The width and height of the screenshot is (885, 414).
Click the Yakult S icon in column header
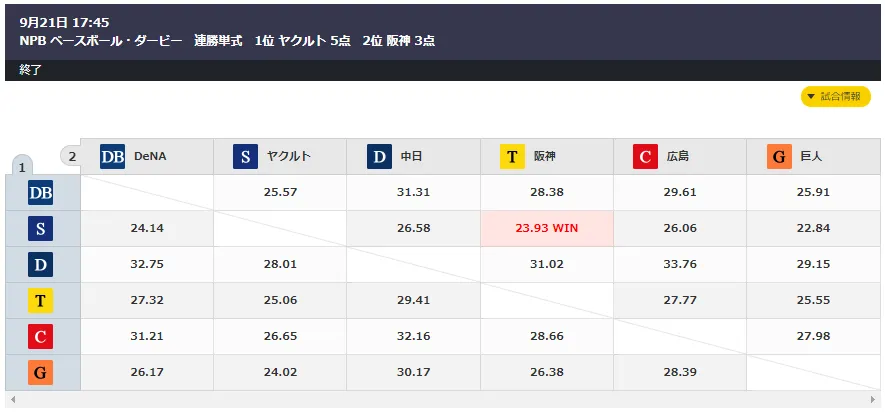246,157
